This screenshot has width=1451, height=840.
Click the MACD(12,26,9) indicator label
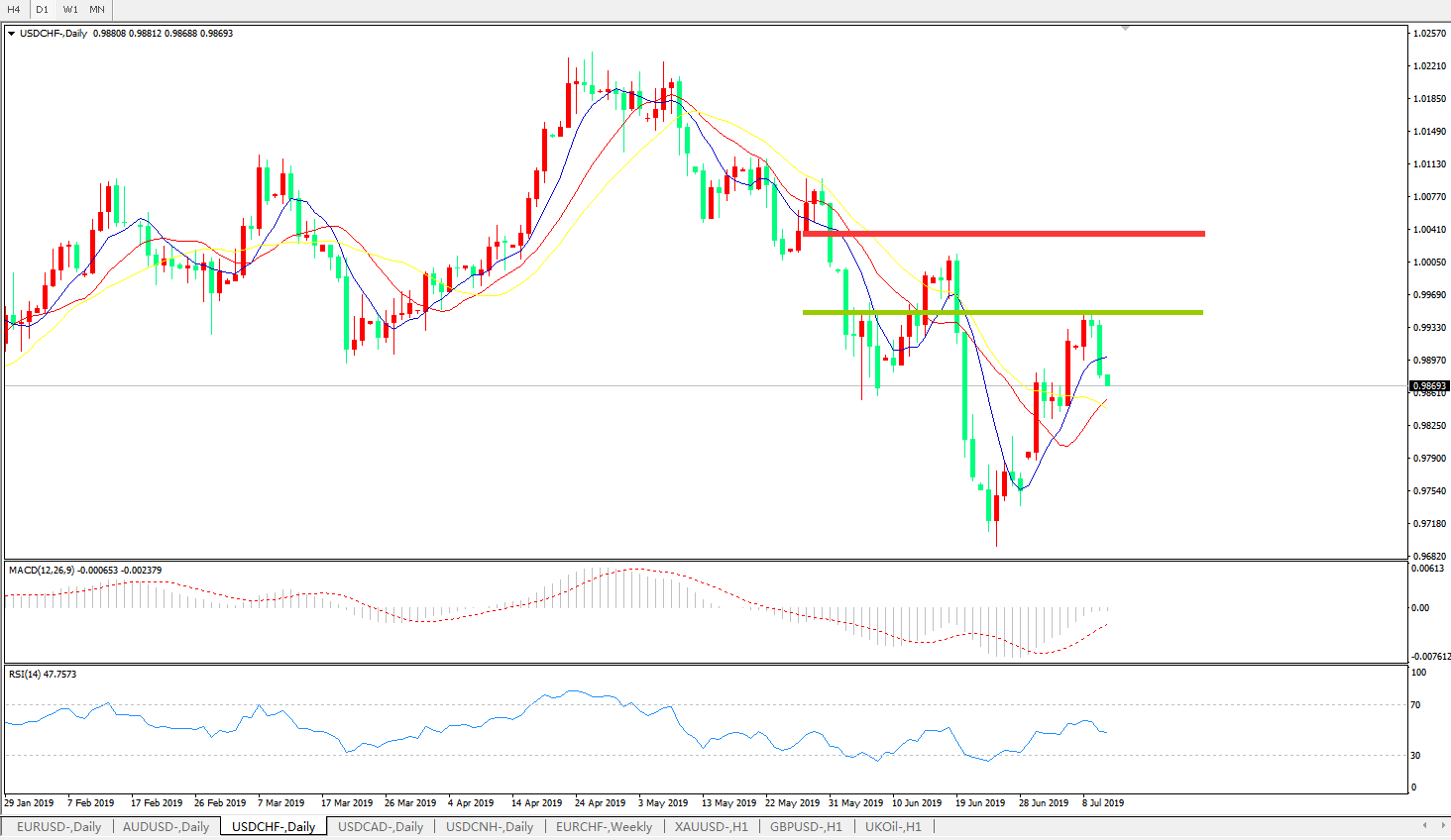(x=84, y=571)
